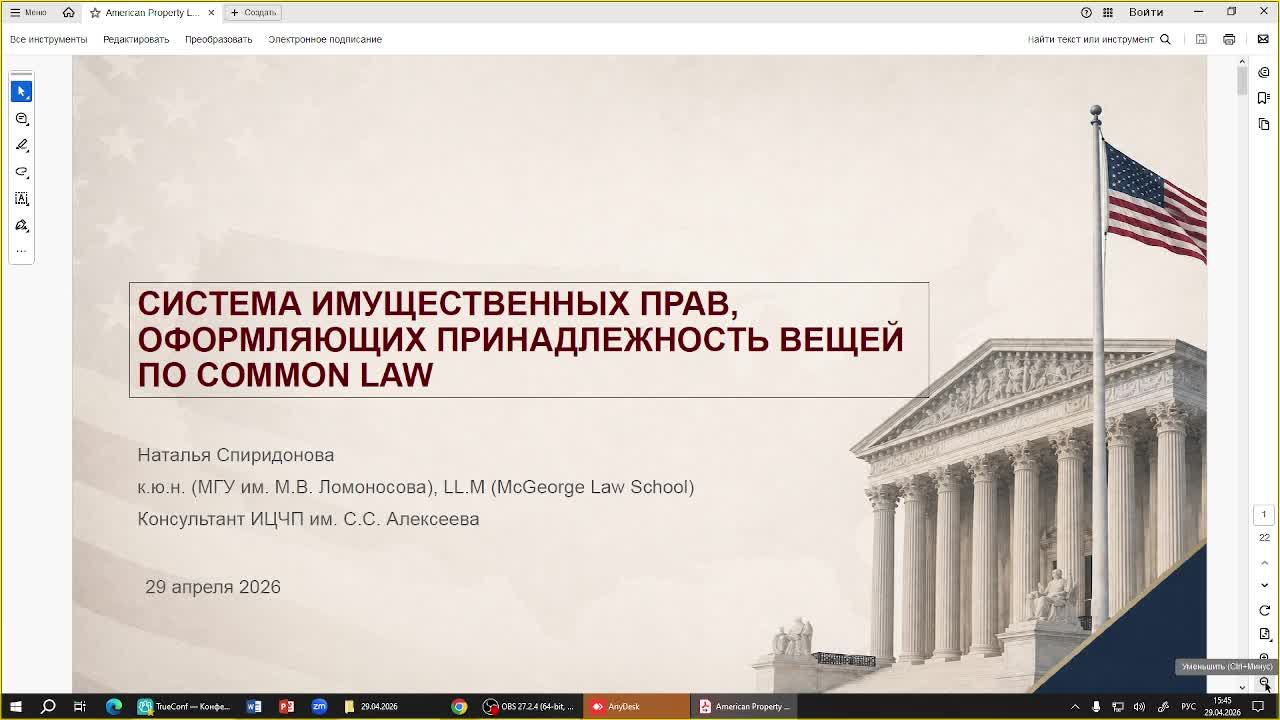Open the fill and sign tool

[21, 226]
